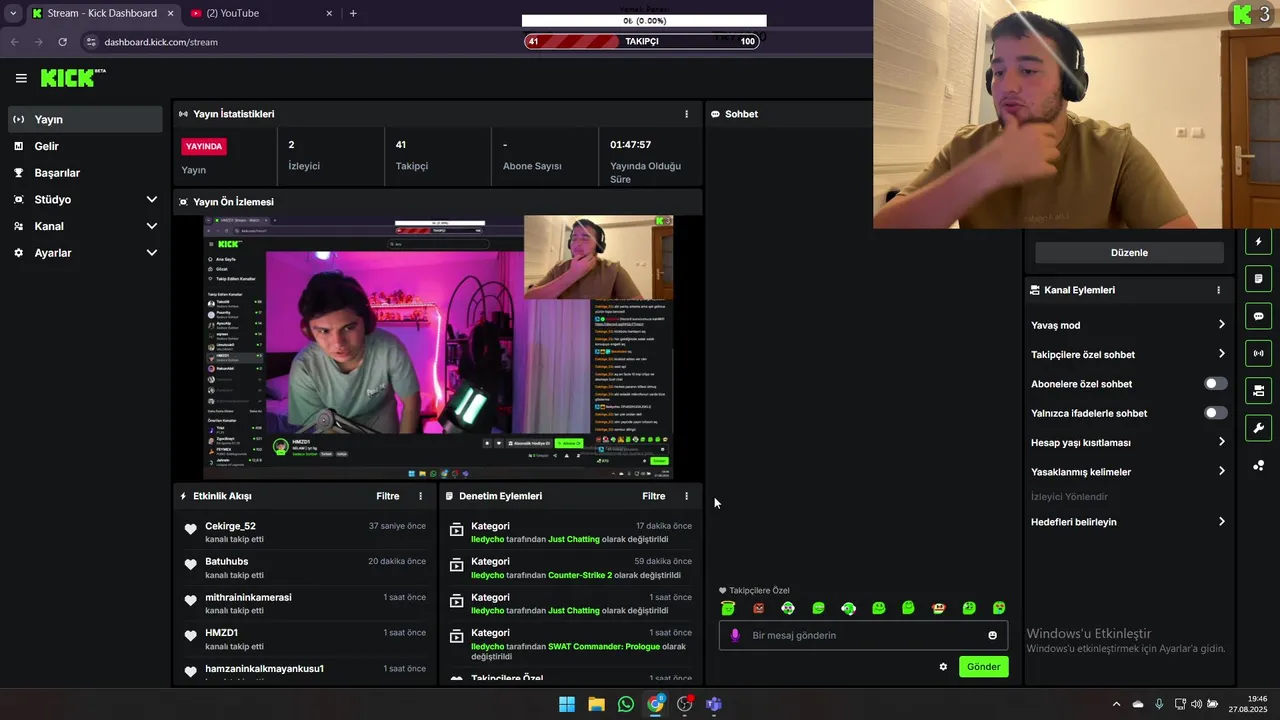Click SWAT Commander: Prologue category link
The height and width of the screenshot is (720, 1280).
(x=604, y=646)
